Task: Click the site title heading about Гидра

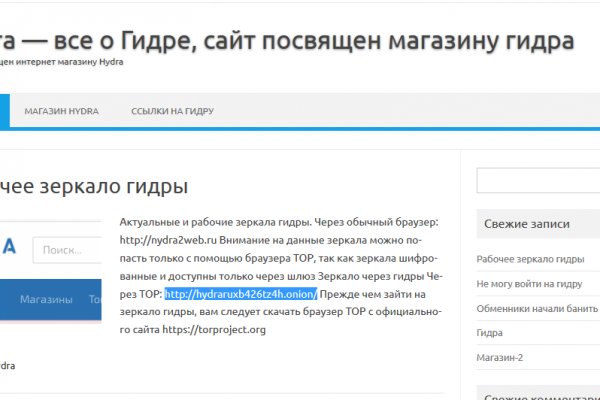Action: point(287,41)
